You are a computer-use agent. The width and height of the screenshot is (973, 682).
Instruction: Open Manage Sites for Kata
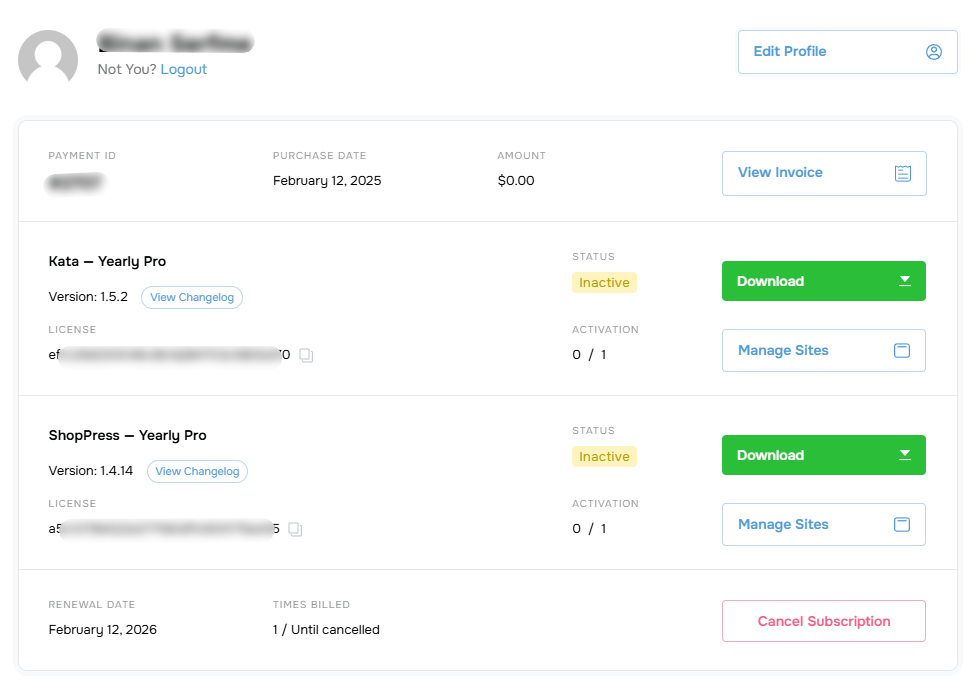(x=823, y=351)
